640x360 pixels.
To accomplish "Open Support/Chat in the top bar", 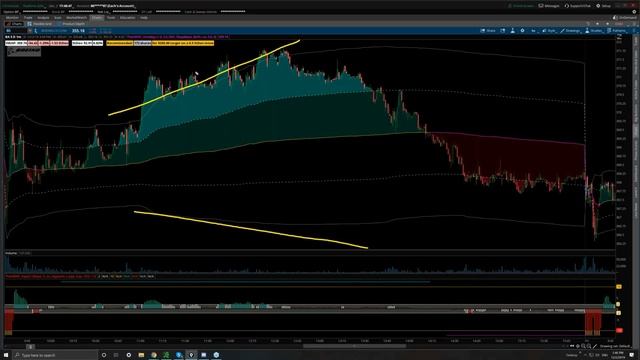I will 578,6.
